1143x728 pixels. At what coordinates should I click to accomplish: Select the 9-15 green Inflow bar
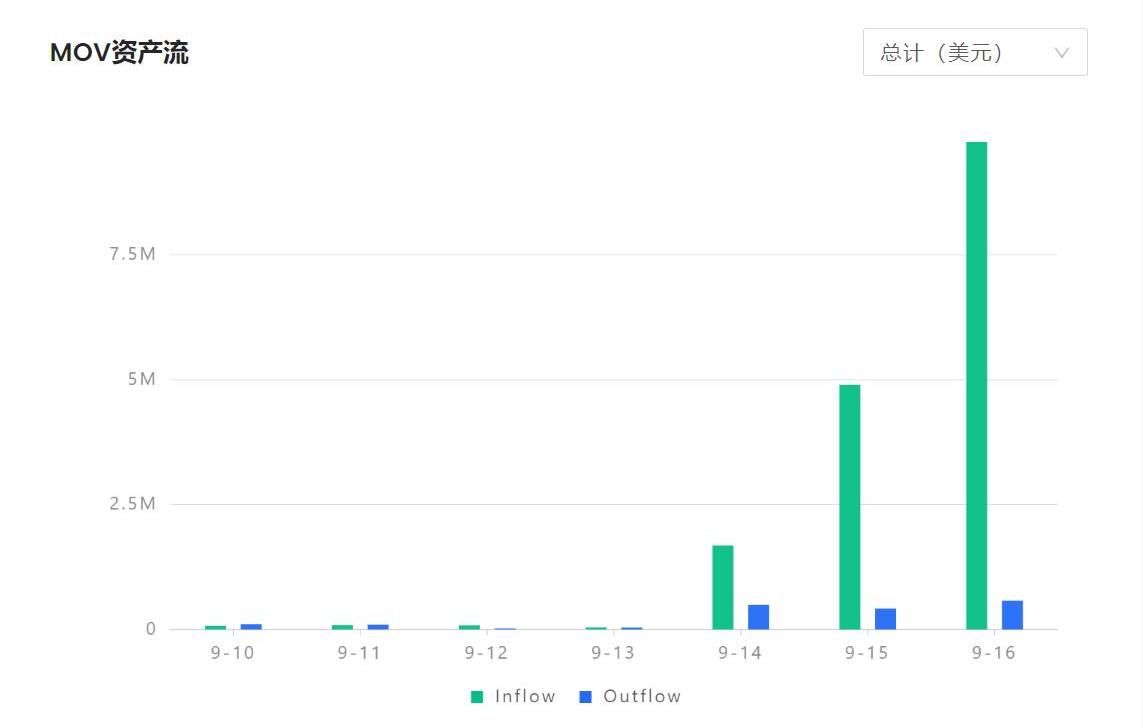tap(849, 506)
